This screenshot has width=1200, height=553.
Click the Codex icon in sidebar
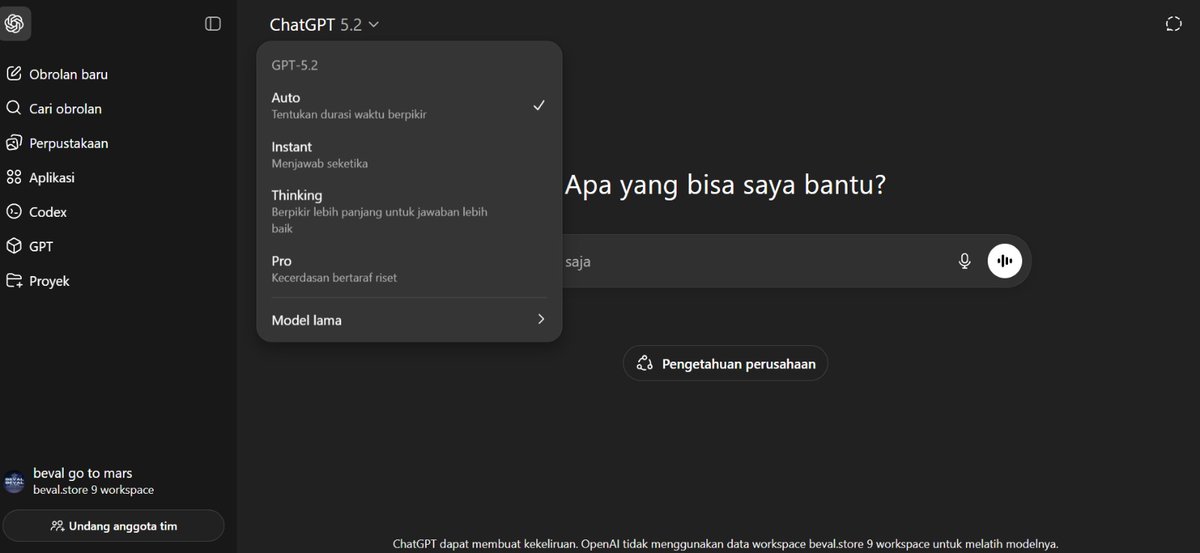click(x=14, y=212)
